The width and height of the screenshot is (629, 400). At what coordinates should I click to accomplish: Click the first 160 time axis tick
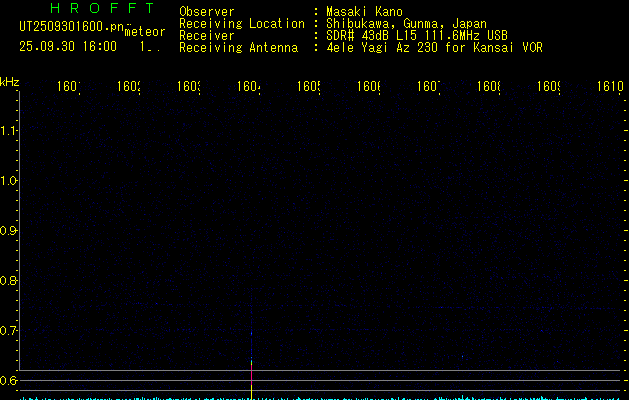tap(69, 87)
